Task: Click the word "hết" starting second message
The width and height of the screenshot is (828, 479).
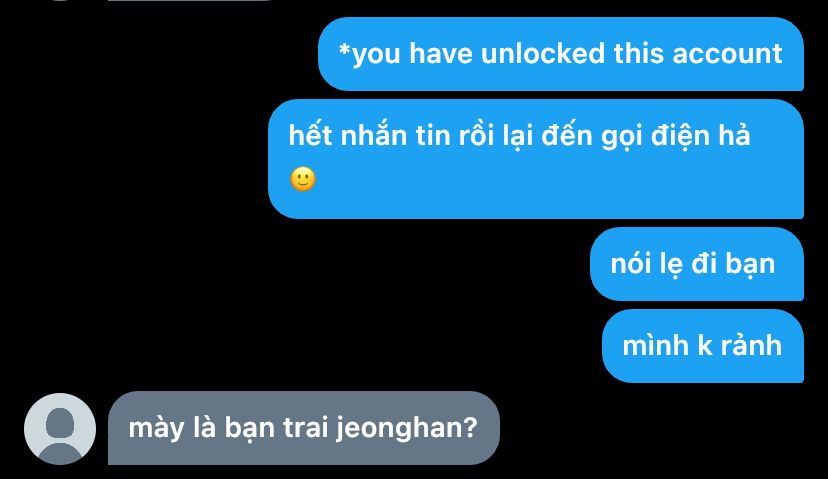Action: point(310,135)
